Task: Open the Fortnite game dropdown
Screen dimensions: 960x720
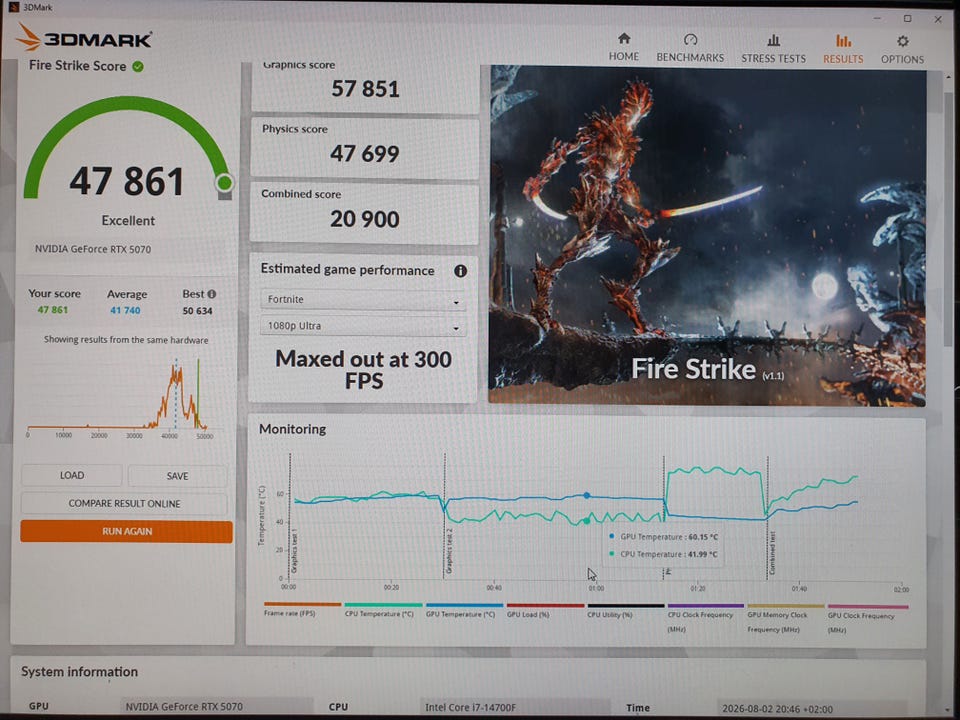Action: coord(363,299)
